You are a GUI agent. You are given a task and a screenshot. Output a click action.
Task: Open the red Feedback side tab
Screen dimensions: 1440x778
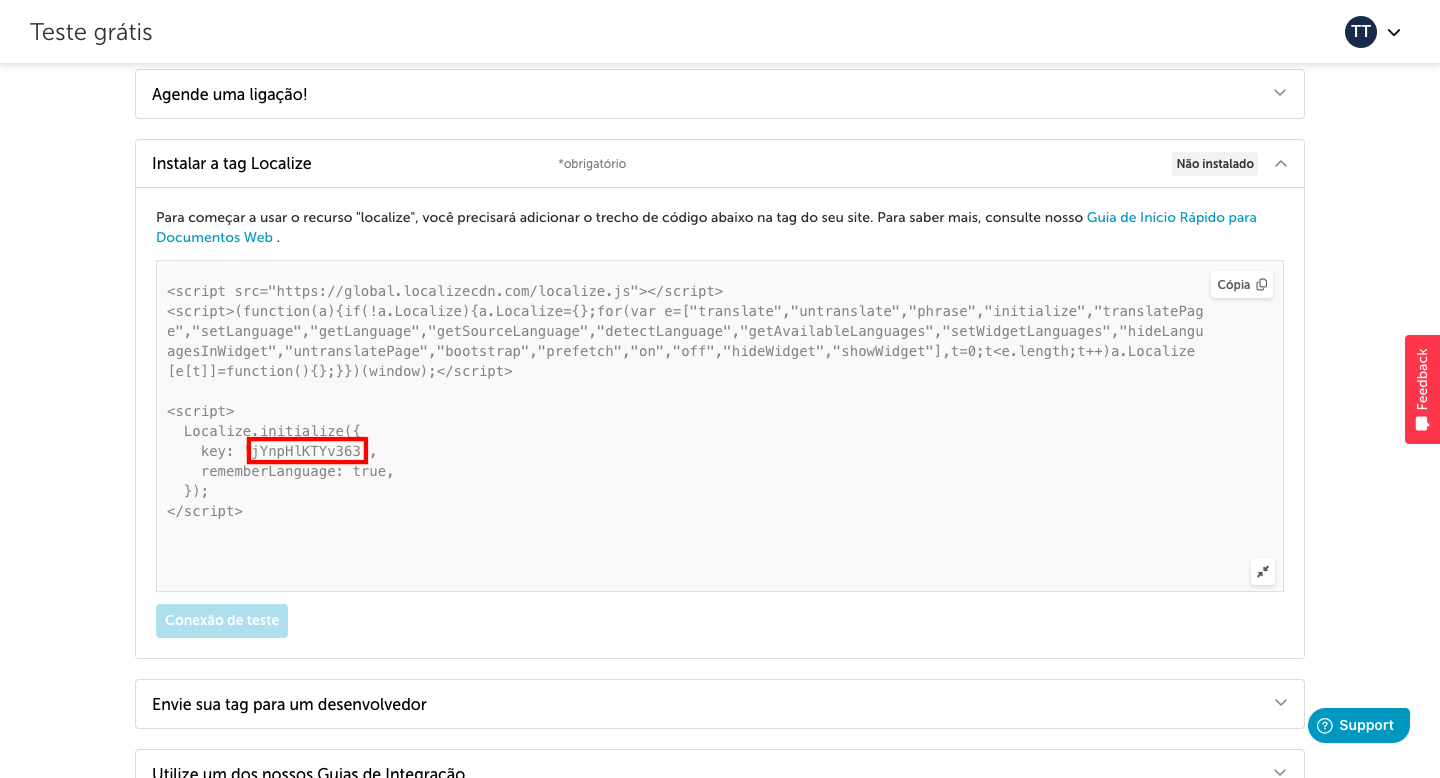1422,380
